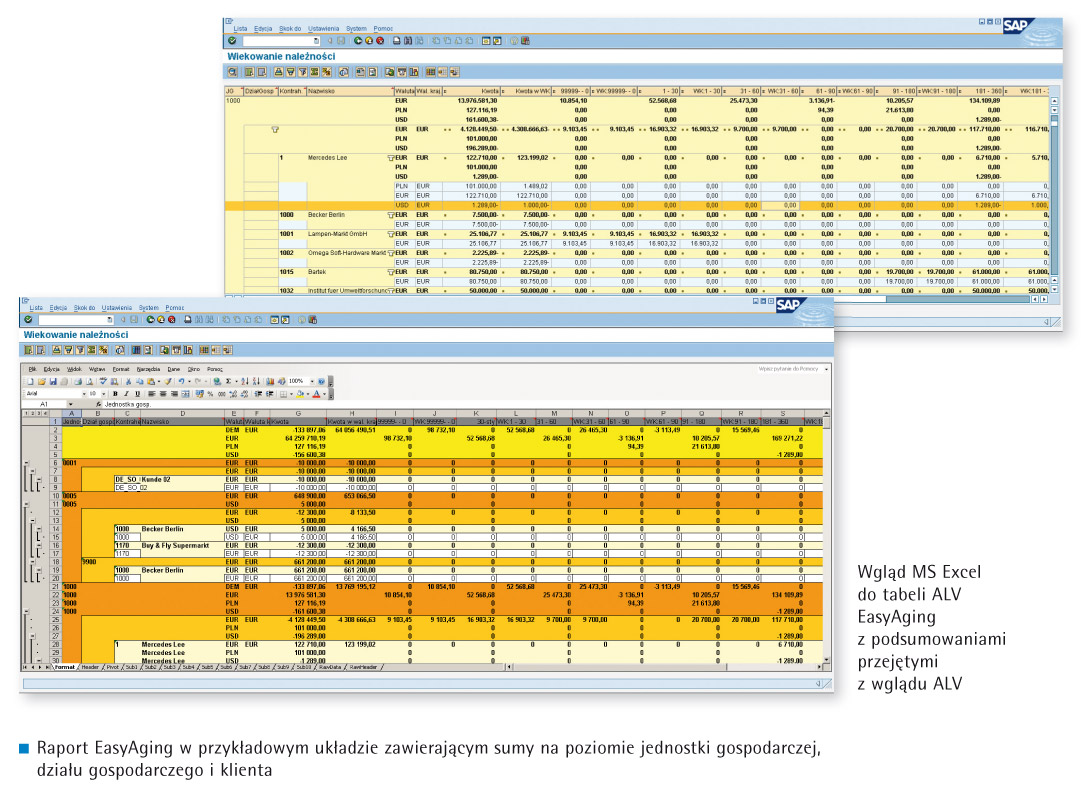The height and width of the screenshot is (802, 1081).
Task: Click the red Cancel icon in the back SAP window
Action: point(380,41)
